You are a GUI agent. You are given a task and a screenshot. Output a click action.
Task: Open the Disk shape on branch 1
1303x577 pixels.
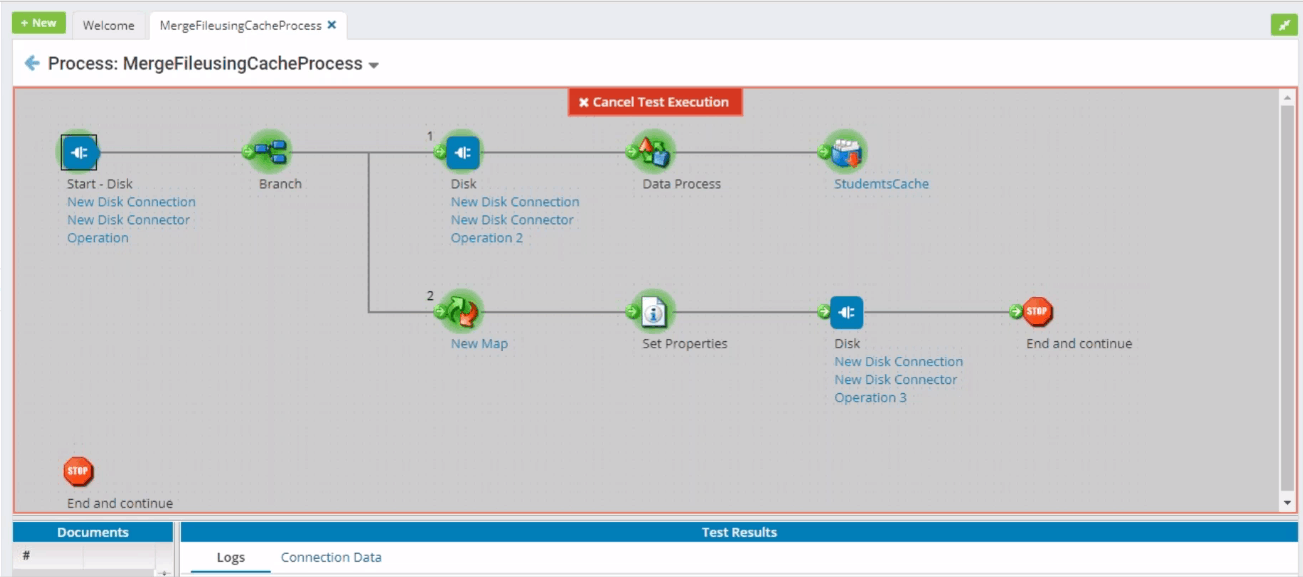pos(463,153)
